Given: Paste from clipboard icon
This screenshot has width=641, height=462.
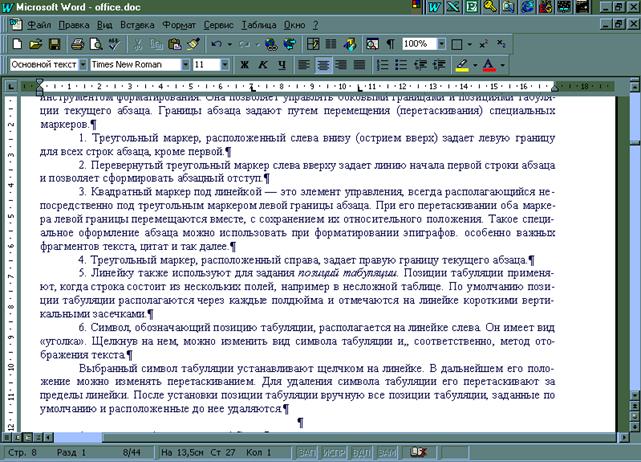Looking at the screenshot, I should tap(175, 44).
